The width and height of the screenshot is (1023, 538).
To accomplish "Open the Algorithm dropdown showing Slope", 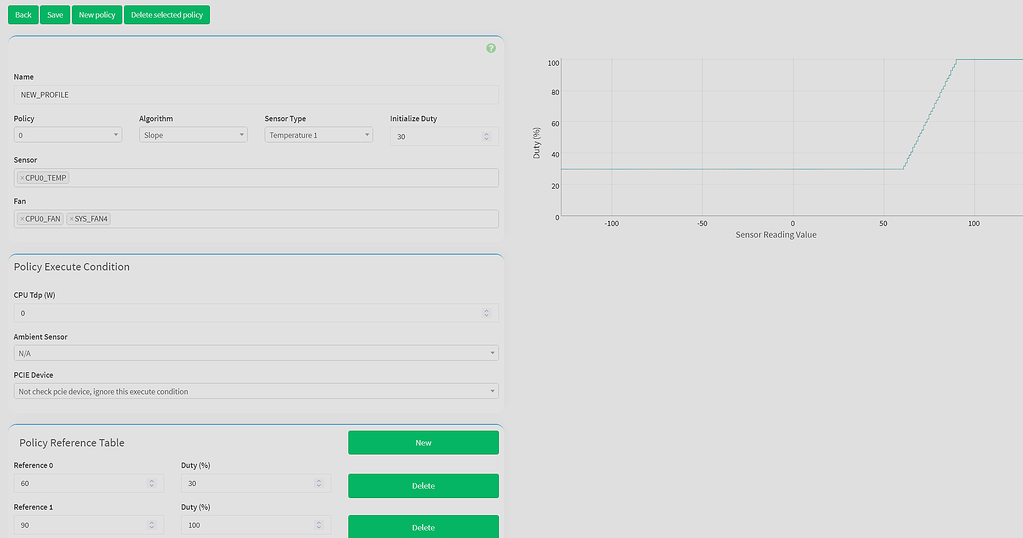I will coord(193,135).
